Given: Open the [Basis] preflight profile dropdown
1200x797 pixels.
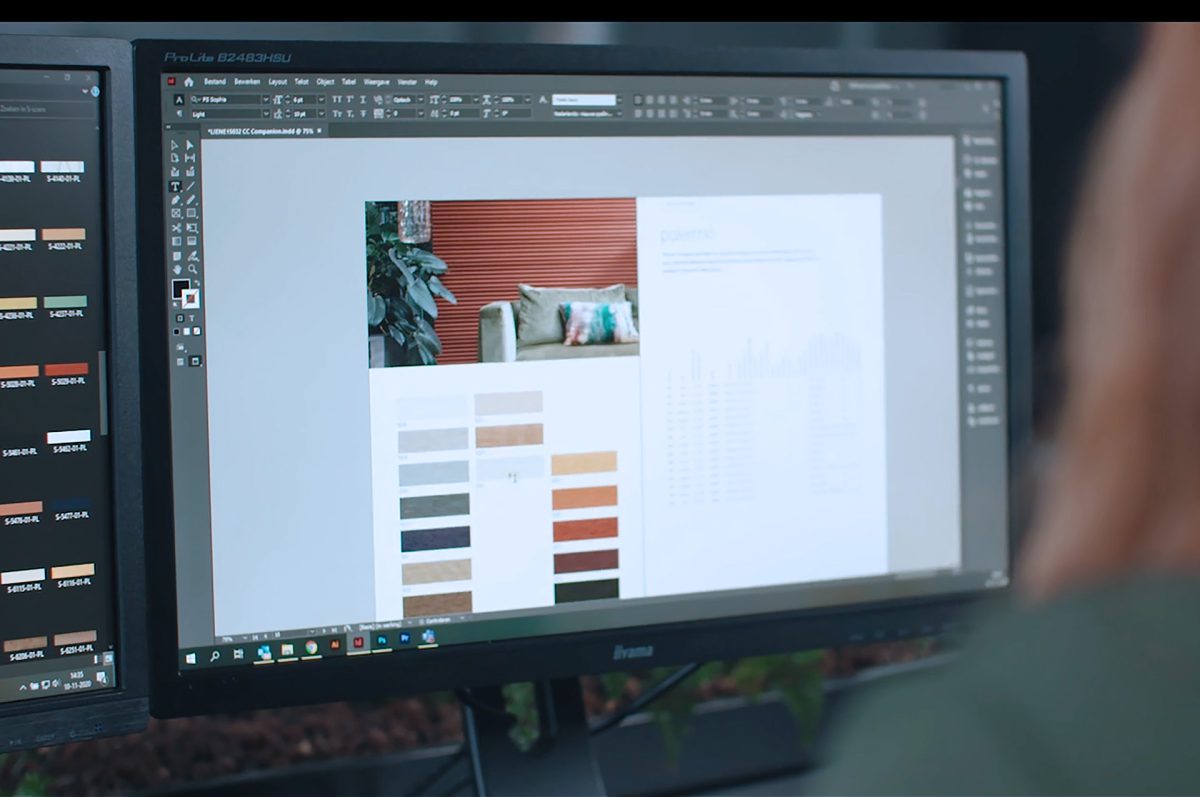Looking at the screenshot, I should 409,622.
